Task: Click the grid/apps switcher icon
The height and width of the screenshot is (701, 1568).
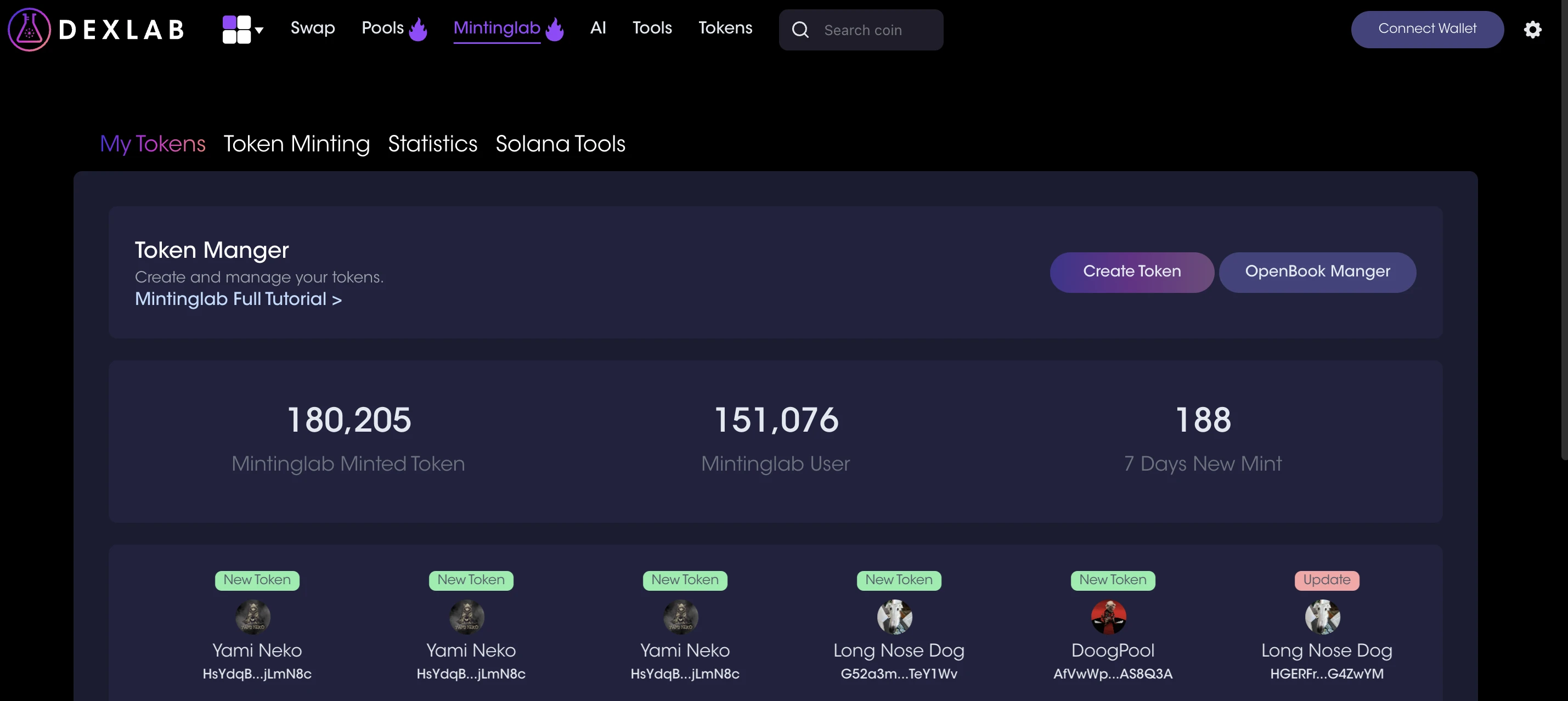Action: [238, 29]
